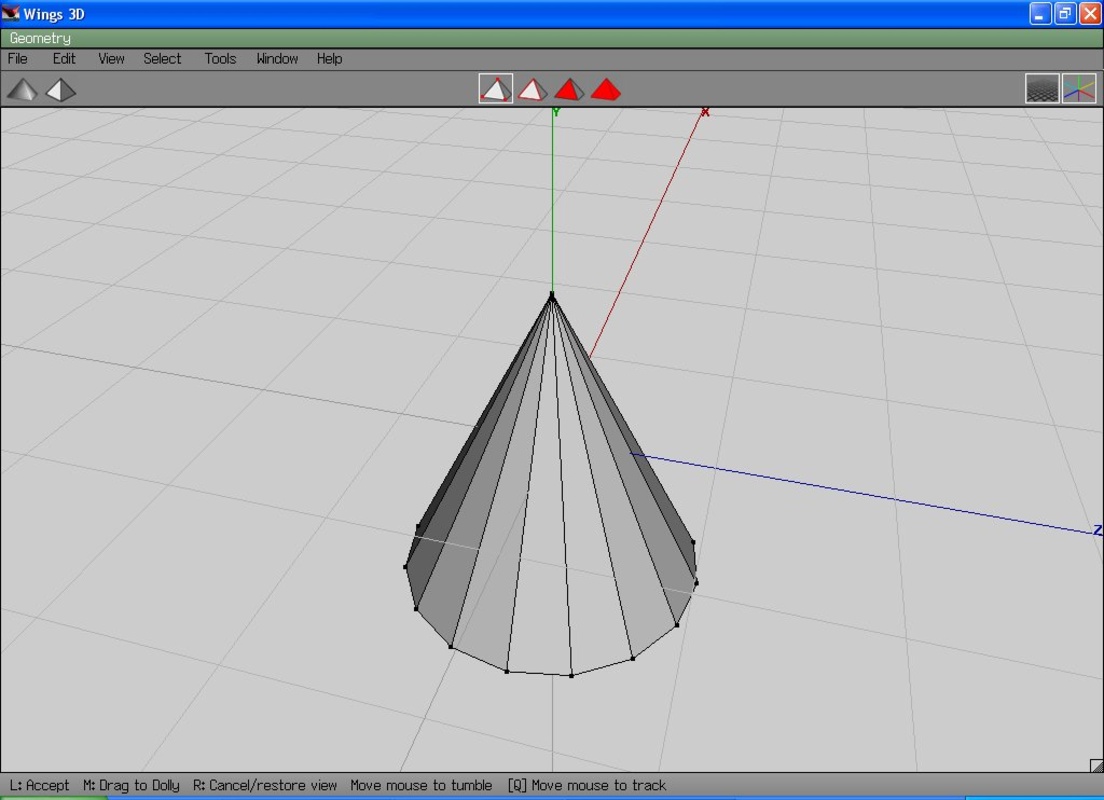Click the apex vertex of the cone
The width and height of the screenshot is (1104, 800).
point(552,295)
